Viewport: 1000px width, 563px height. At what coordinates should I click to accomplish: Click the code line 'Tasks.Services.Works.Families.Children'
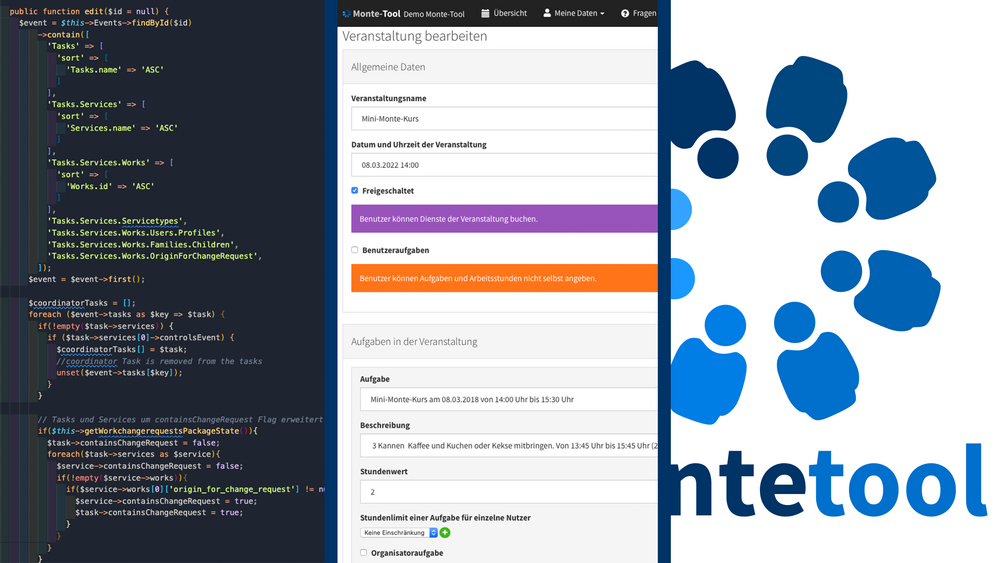pyautogui.click(x=143, y=244)
